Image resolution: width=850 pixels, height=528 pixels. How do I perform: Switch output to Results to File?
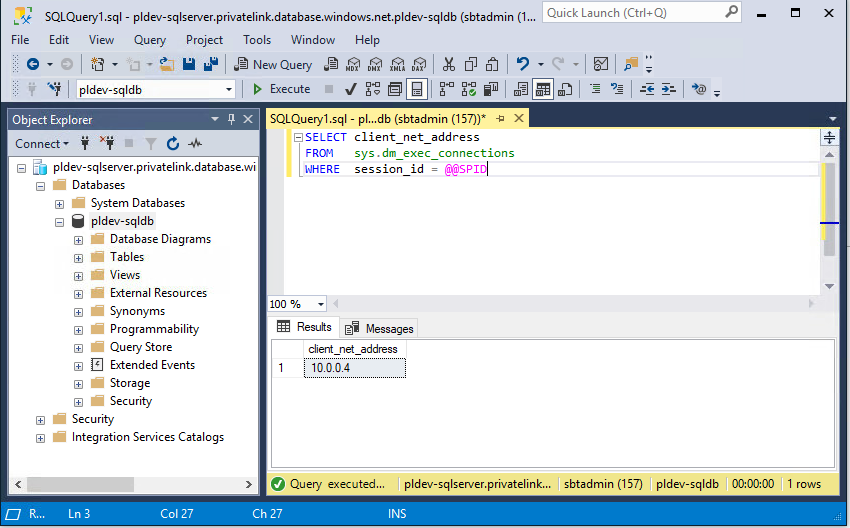point(565,89)
